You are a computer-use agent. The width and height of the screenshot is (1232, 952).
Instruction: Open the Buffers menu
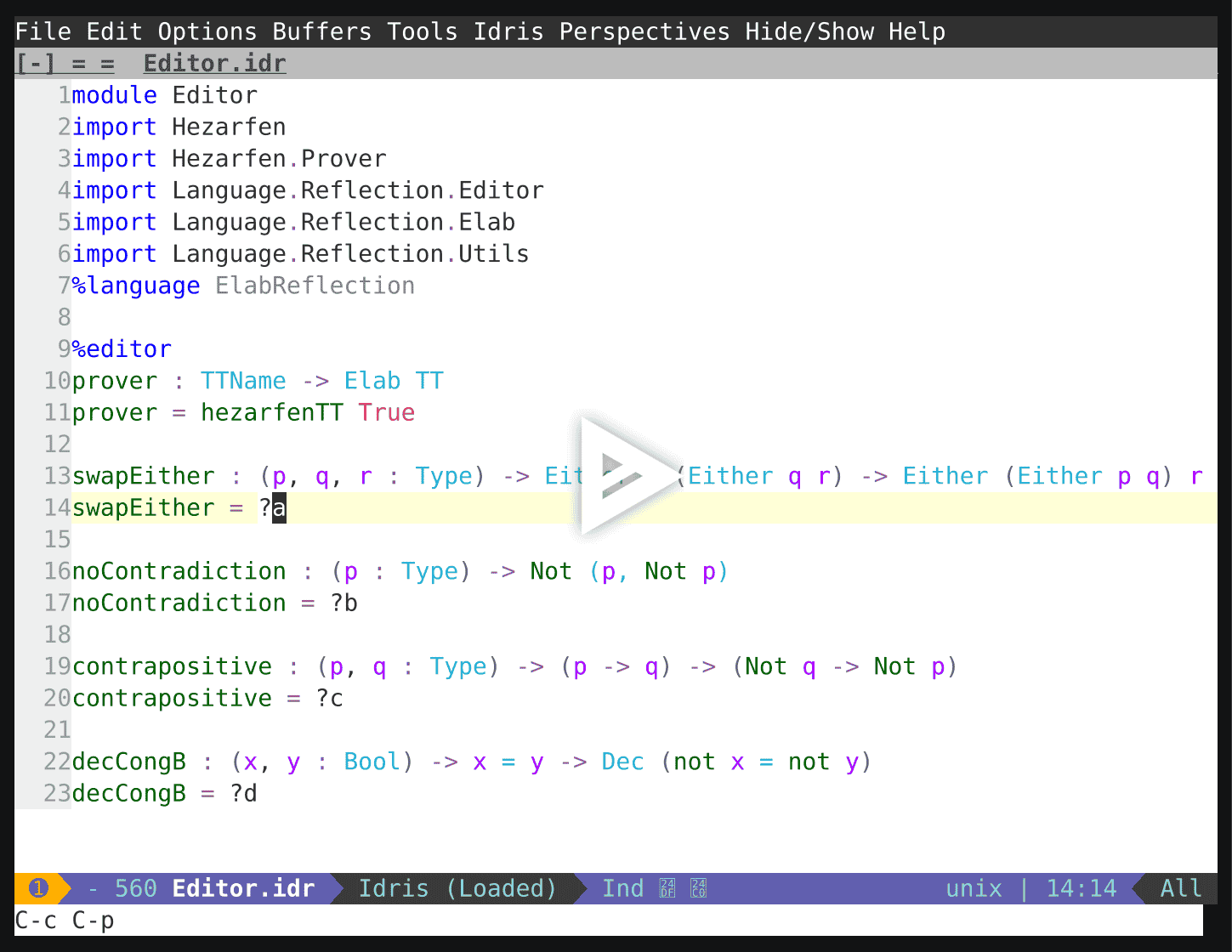(321, 31)
